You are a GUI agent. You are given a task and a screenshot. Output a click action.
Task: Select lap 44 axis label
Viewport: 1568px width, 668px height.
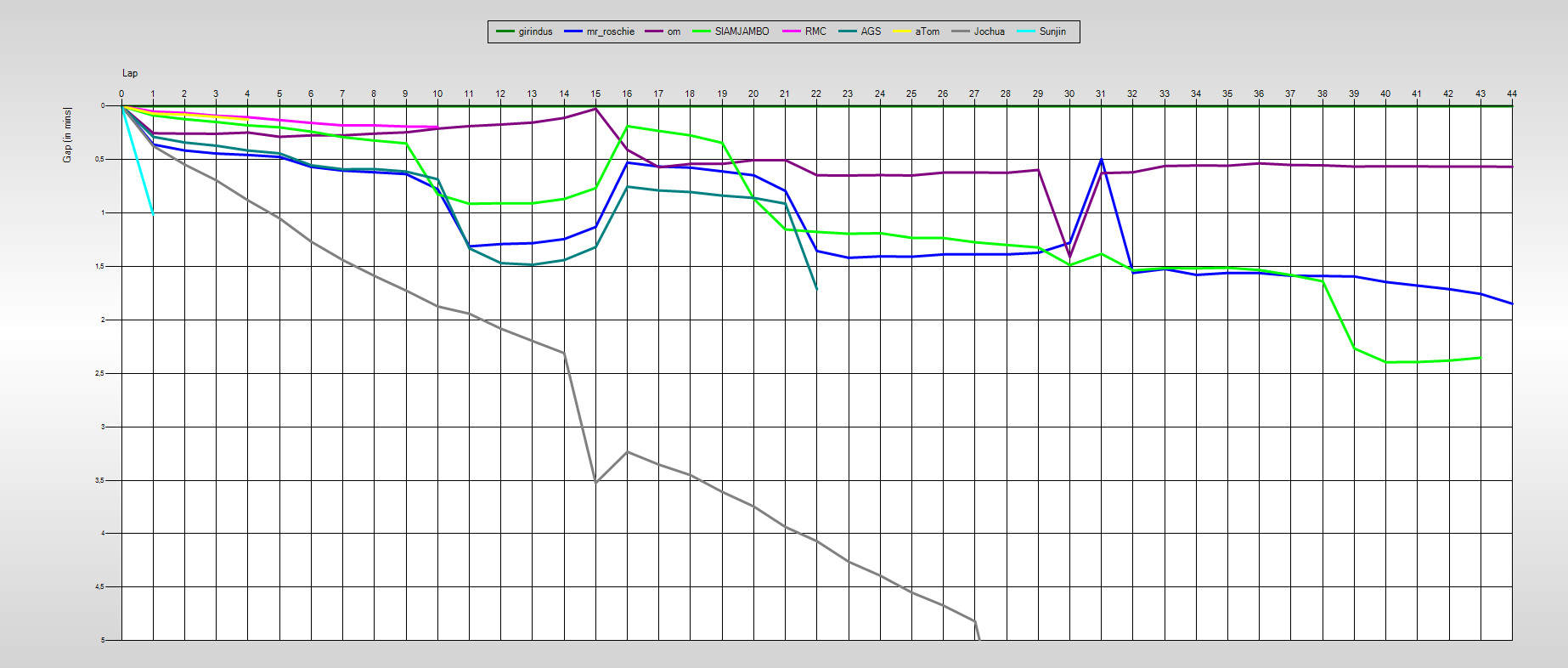(1511, 93)
